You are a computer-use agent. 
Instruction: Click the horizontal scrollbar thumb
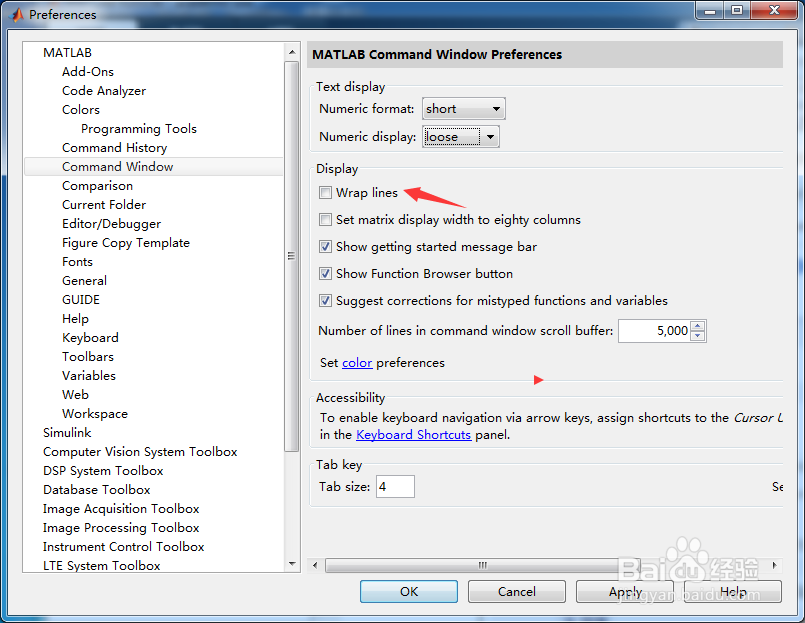coord(483,565)
